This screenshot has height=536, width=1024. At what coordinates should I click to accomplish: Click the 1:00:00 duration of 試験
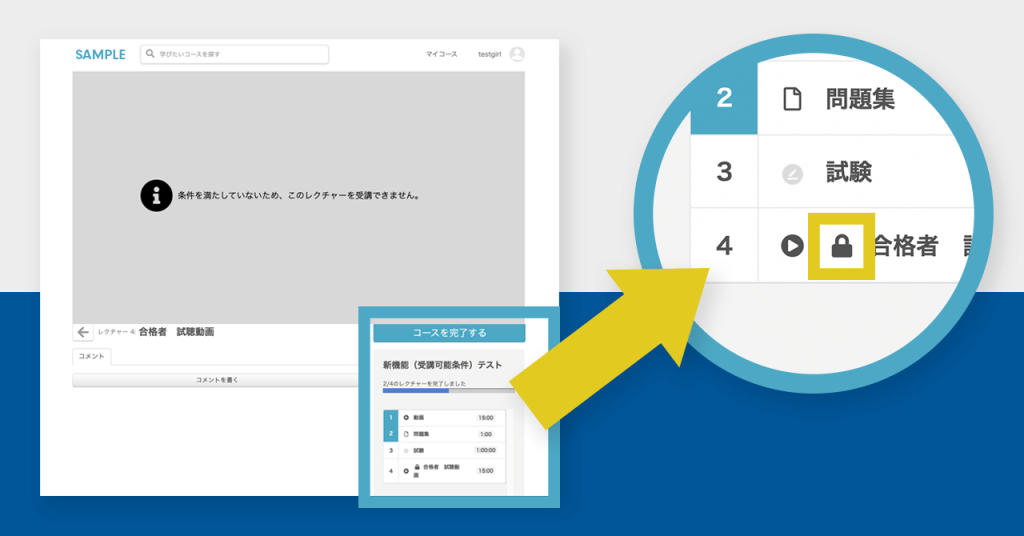[486, 450]
